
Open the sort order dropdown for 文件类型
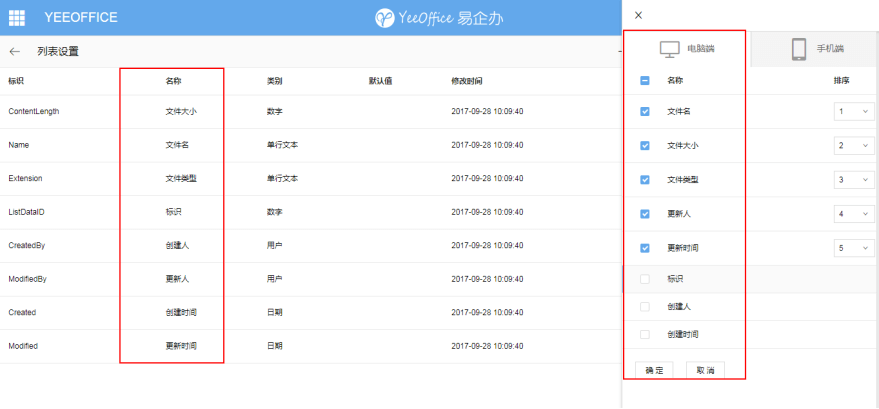854,180
